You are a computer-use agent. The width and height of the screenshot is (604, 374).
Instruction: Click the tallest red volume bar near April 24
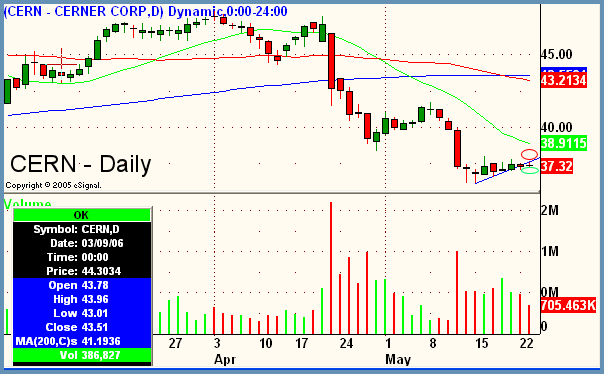pos(331,268)
